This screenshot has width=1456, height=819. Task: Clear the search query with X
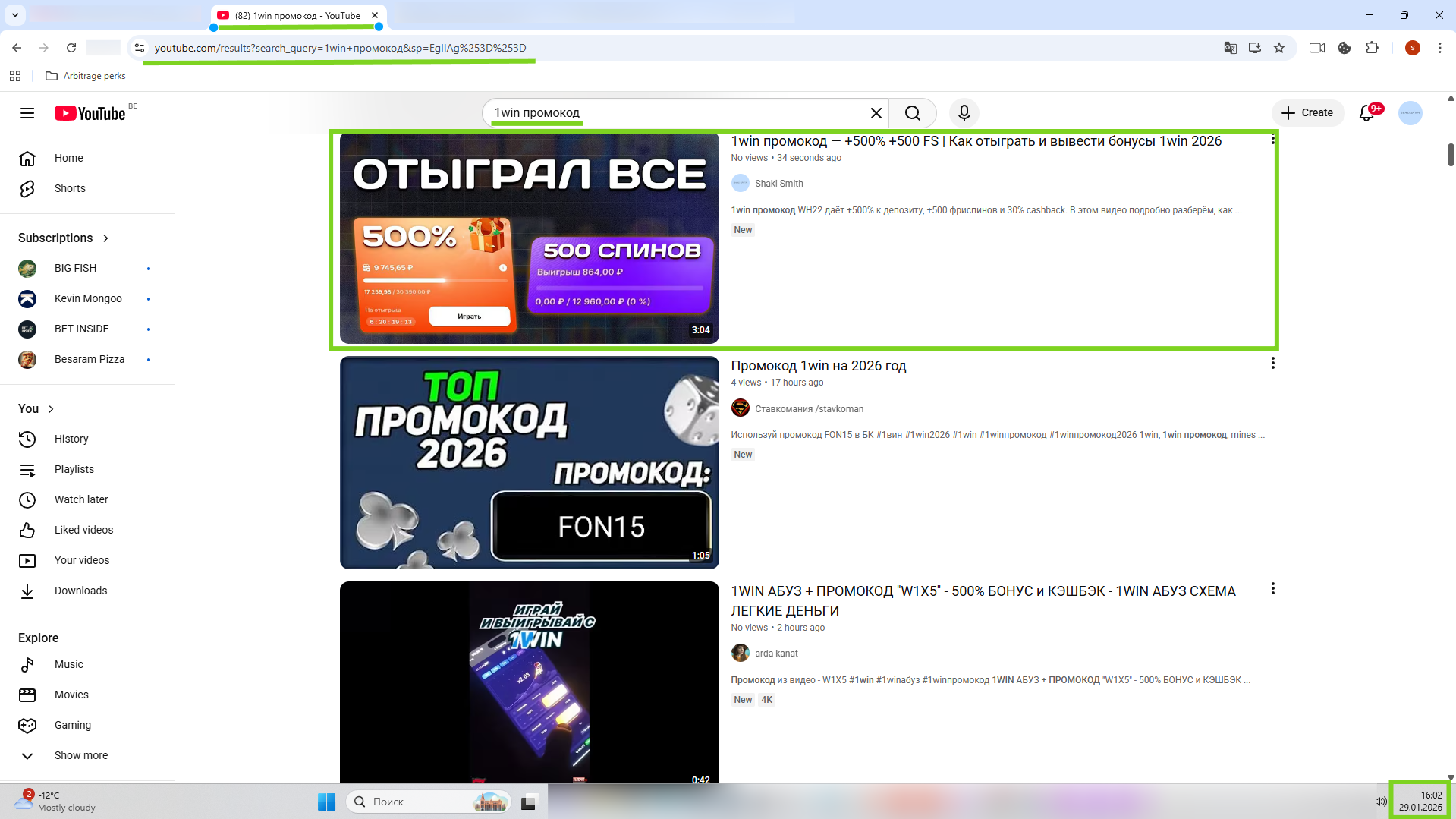(x=876, y=113)
